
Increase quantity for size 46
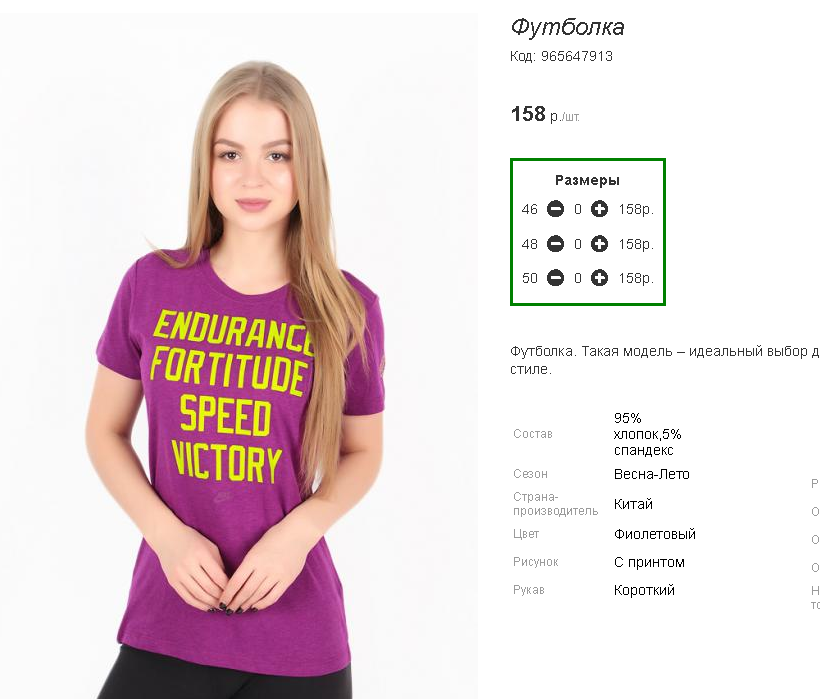pyautogui.click(x=599, y=209)
